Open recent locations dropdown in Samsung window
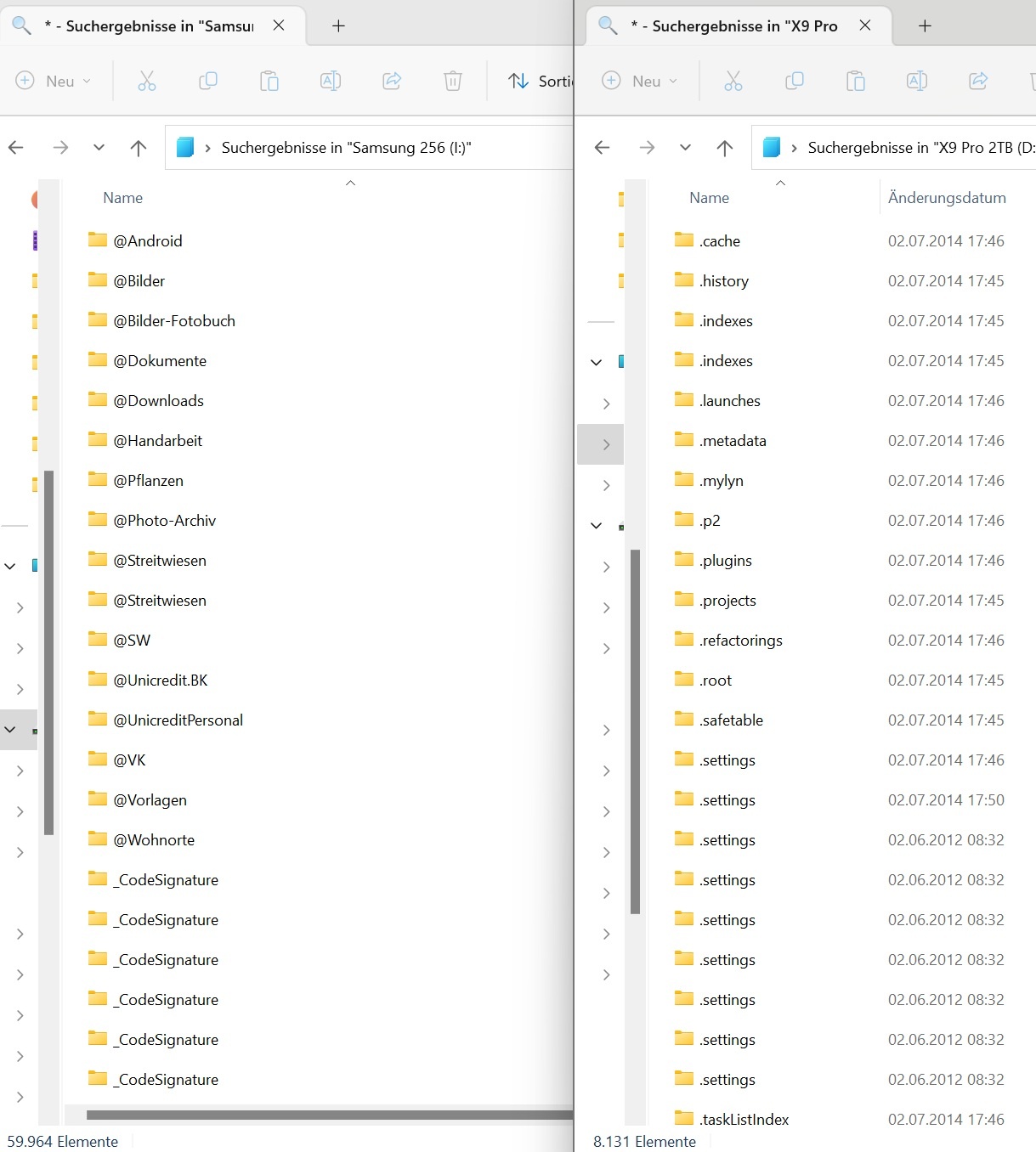Viewport: 1036px width, 1152px height. (x=99, y=148)
